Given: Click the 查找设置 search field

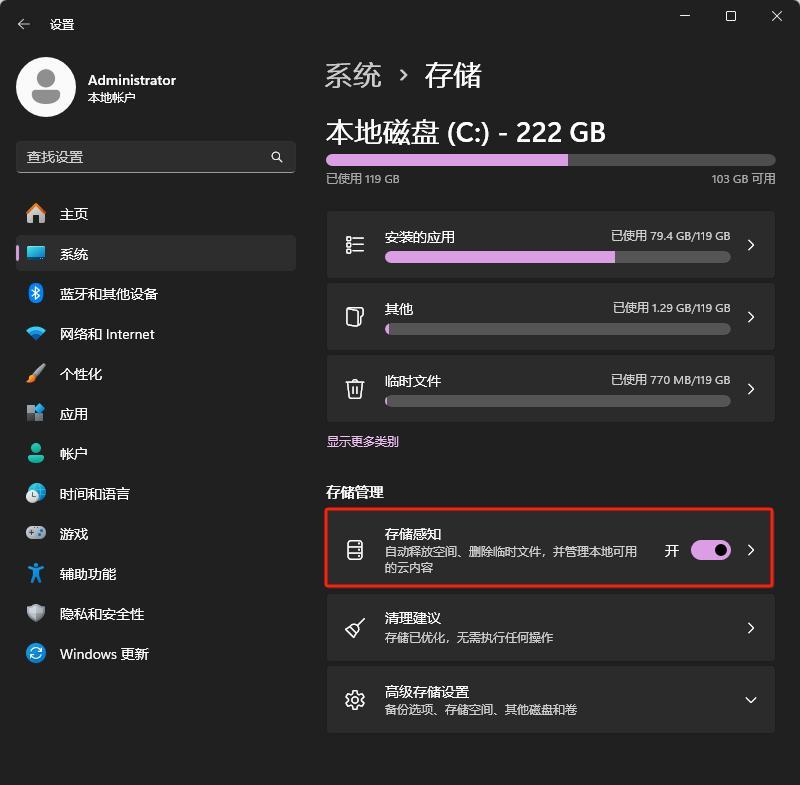Looking at the screenshot, I should tap(140, 157).
